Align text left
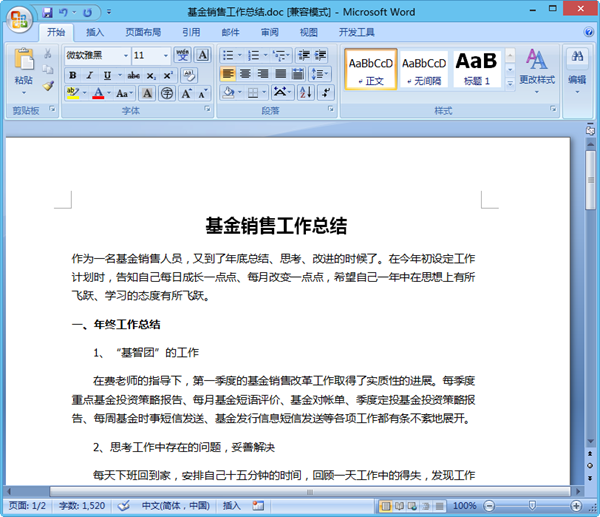The image size is (600, 517). (x=228, y=73)
